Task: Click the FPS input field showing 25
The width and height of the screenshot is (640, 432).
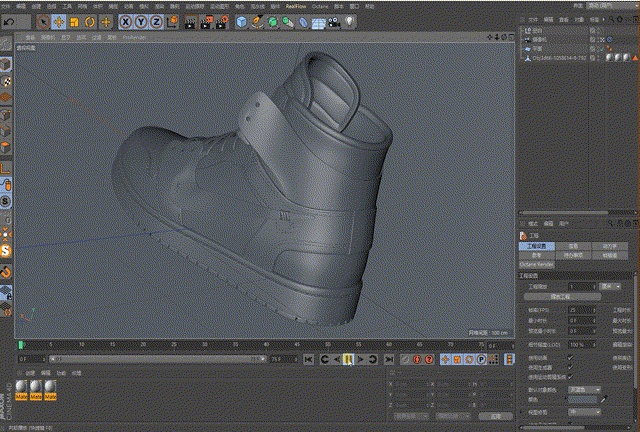Action: click(582, 310)
